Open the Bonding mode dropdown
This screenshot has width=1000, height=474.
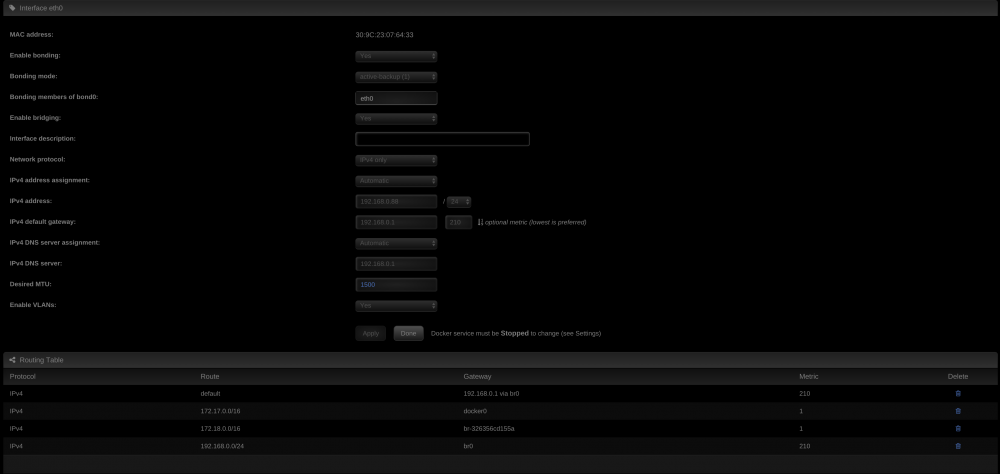(x=396, y=77)
